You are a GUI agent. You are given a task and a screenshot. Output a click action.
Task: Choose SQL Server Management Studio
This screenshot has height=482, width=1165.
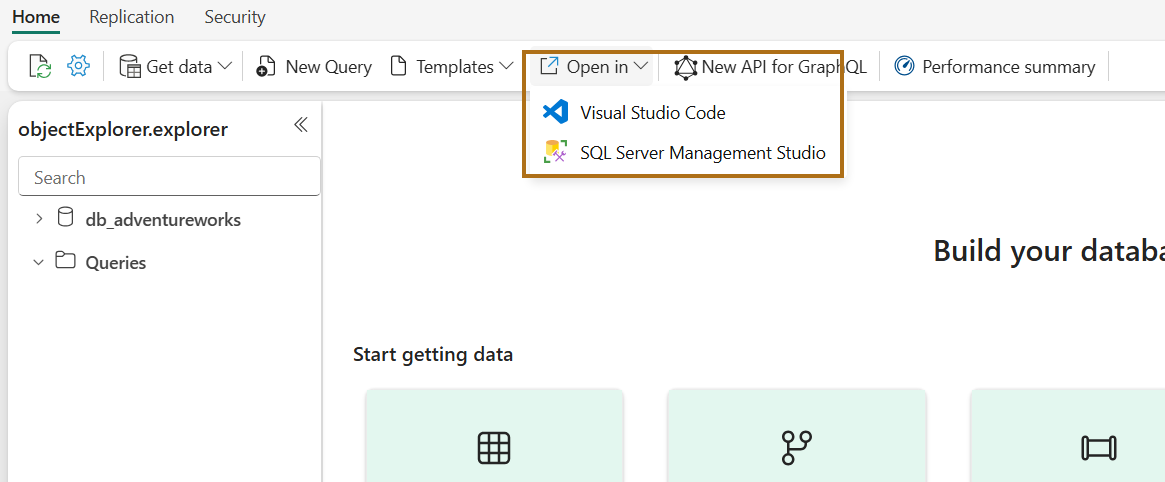pyautogui.click(x=684, y=153)
